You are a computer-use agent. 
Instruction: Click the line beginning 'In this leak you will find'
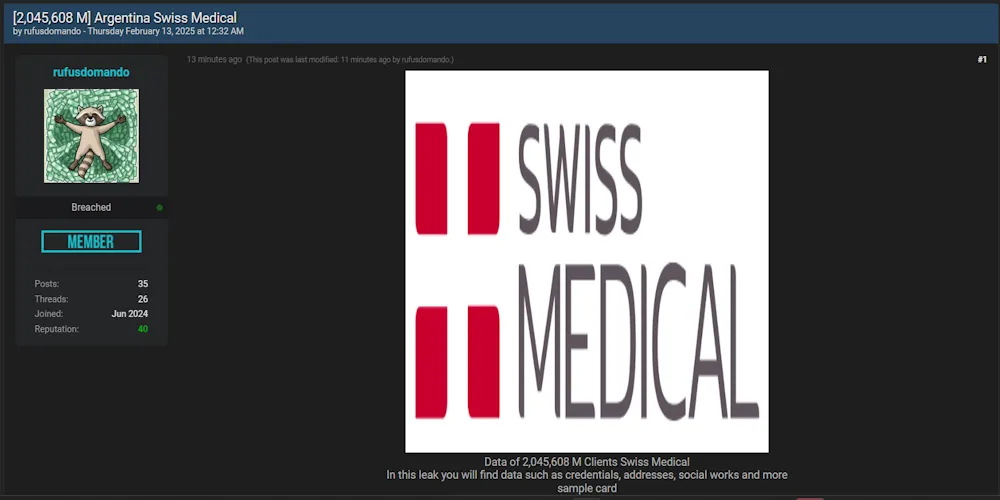tap(587, 475)
